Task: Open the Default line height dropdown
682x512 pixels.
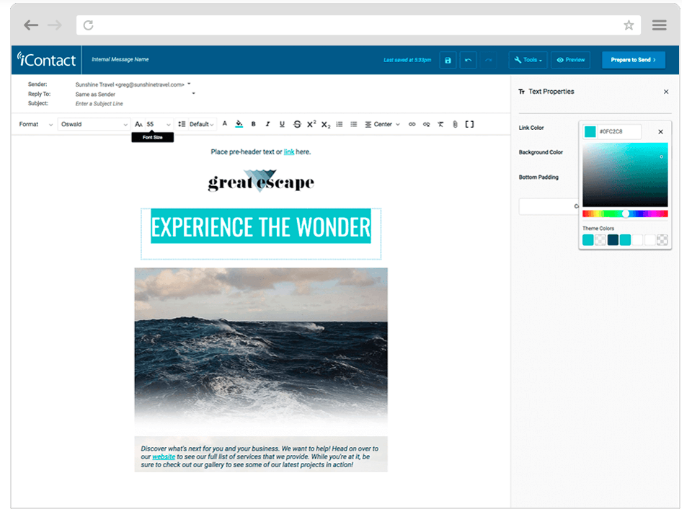Action: coord(201,124)
